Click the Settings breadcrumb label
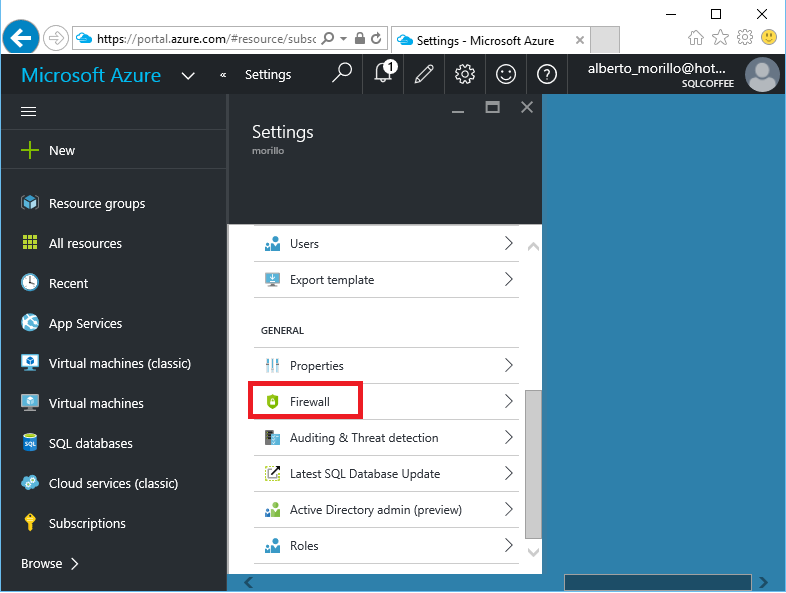This screenshot has width=786, height=593. (268, 75)
